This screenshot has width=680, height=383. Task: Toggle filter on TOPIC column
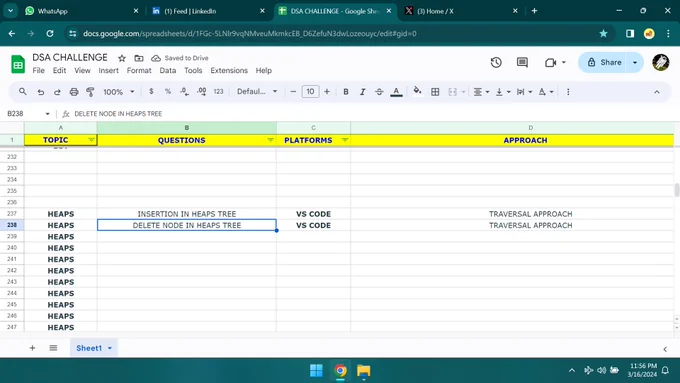[92, 140]
